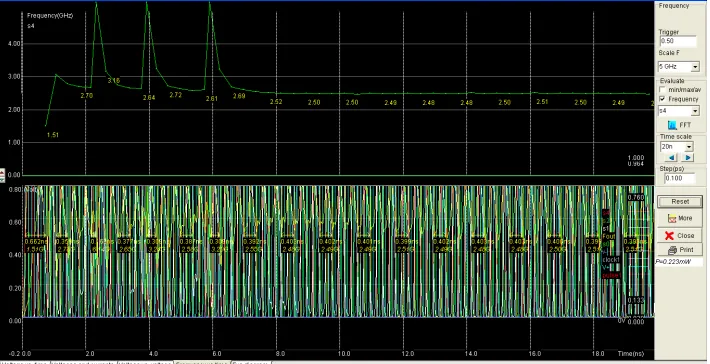Click the clock1 legend label
This screenshot has height=364, width=710.
tap(611, 260)
